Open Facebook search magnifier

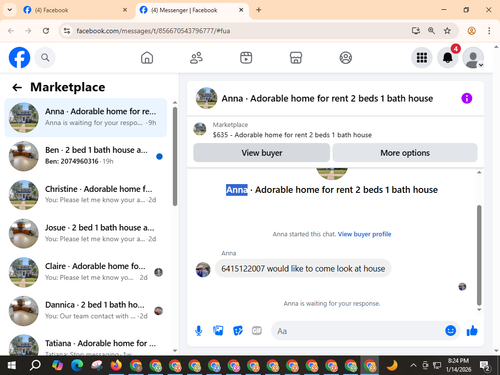pos(45,58)
